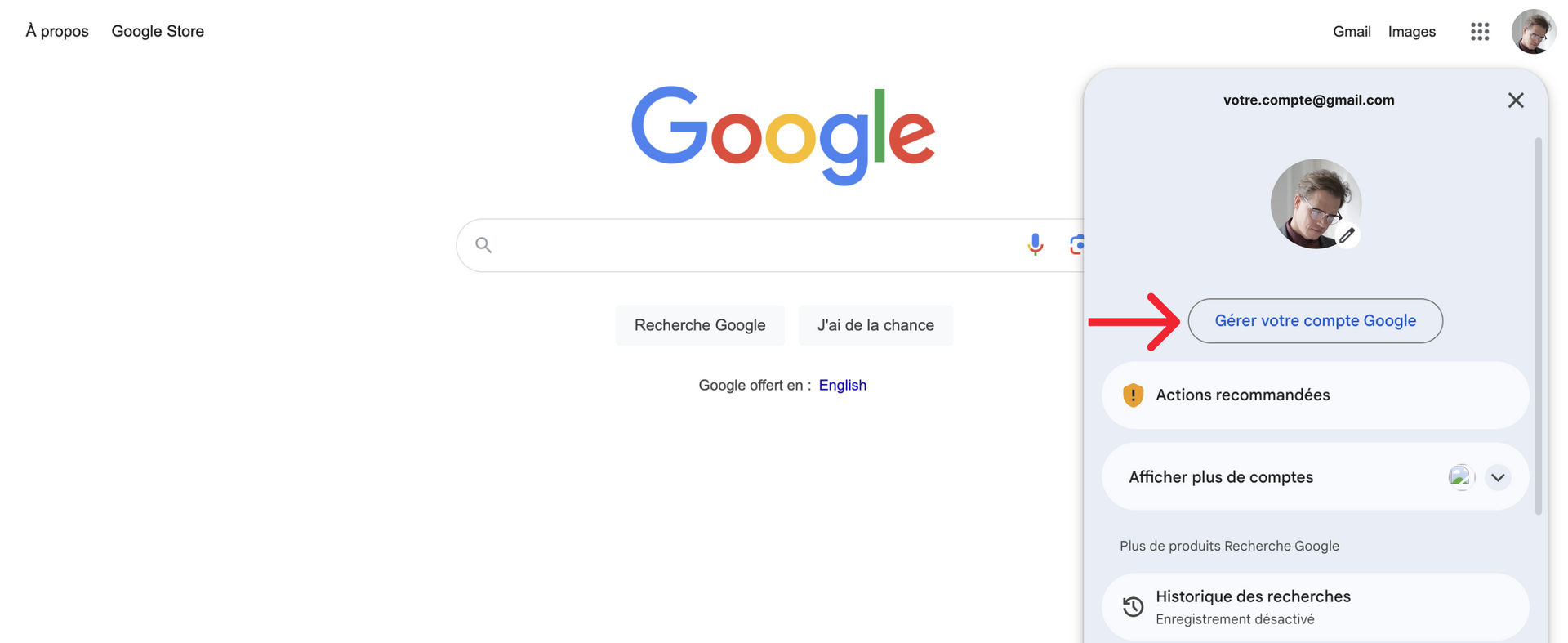The width and height of the screenshot is (1568, 643).
Task: Close the account panel with X
Action: 1516,100
